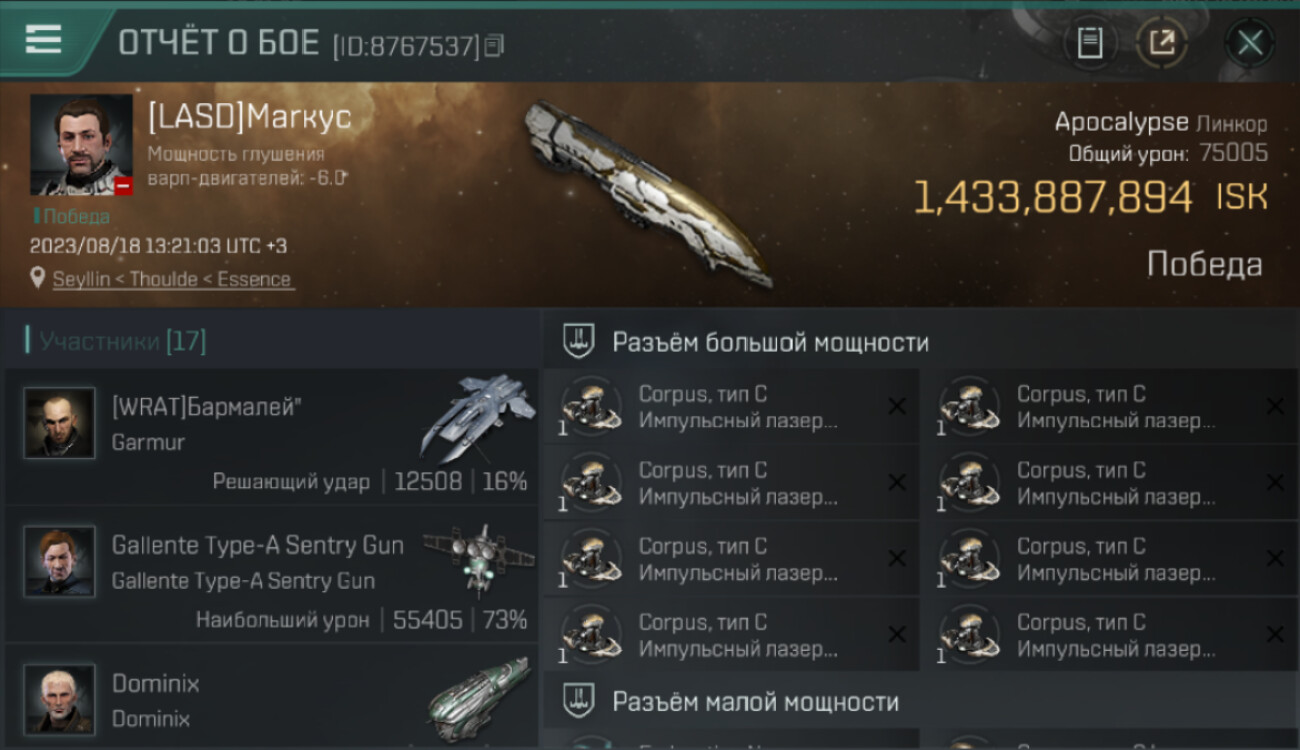This screenshot has height=750, width=1300.
Task: Dismiss the top-left Corpus module with X
Action: (897, 406)
